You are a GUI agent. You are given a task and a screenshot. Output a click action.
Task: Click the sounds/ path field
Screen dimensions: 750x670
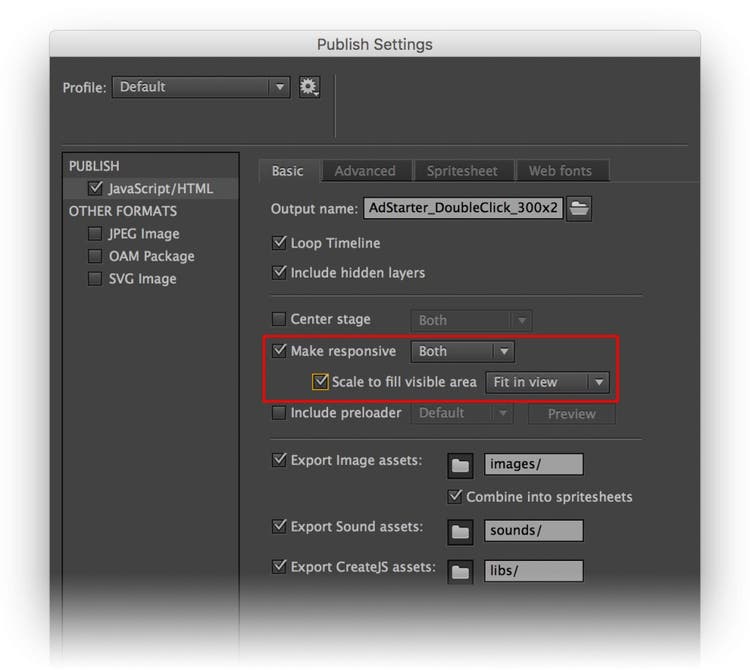pos(534,530)
